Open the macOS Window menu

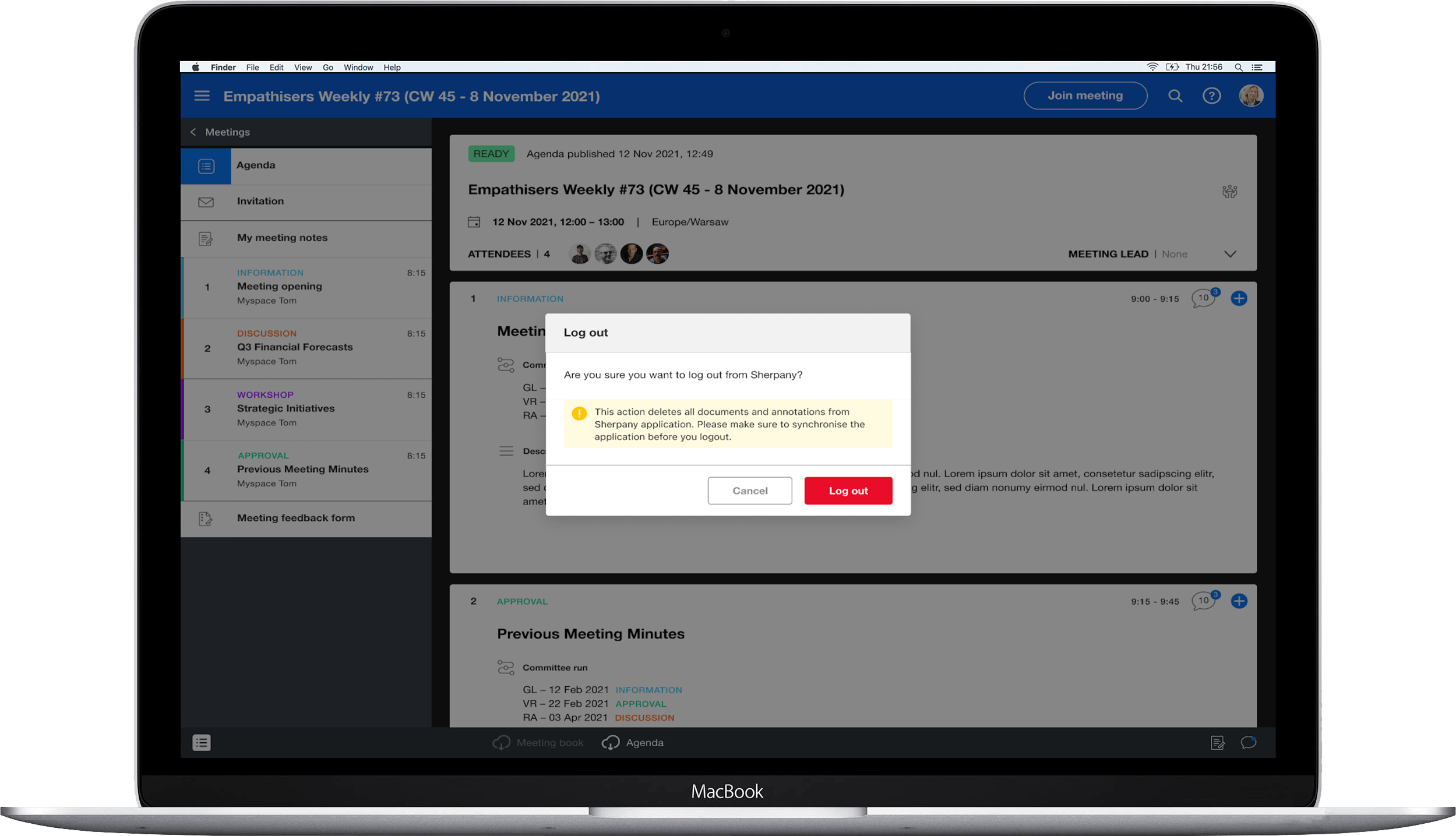coord(358,68)
